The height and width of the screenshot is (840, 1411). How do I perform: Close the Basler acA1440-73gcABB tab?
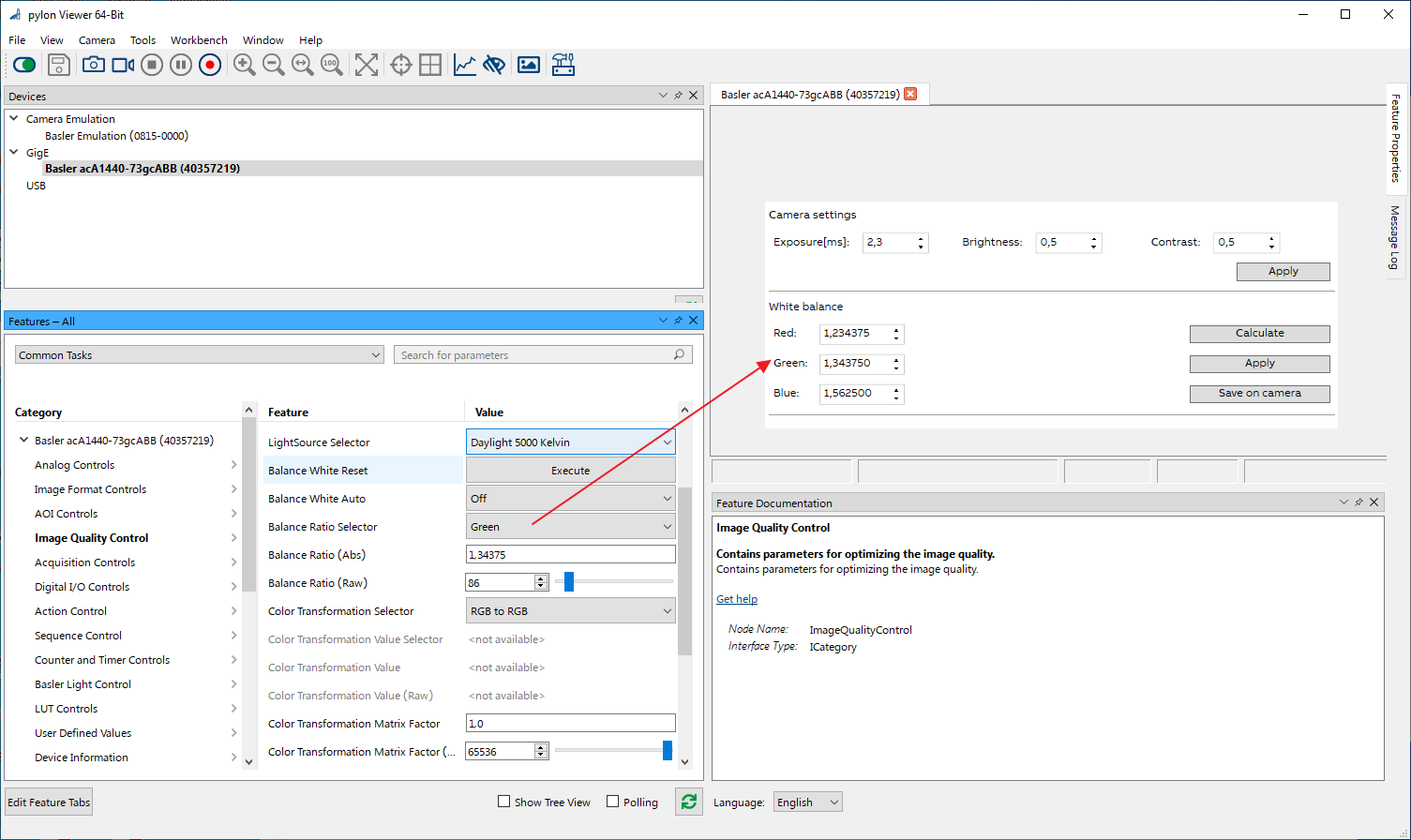pyautogui.click(x=910, y=94)
